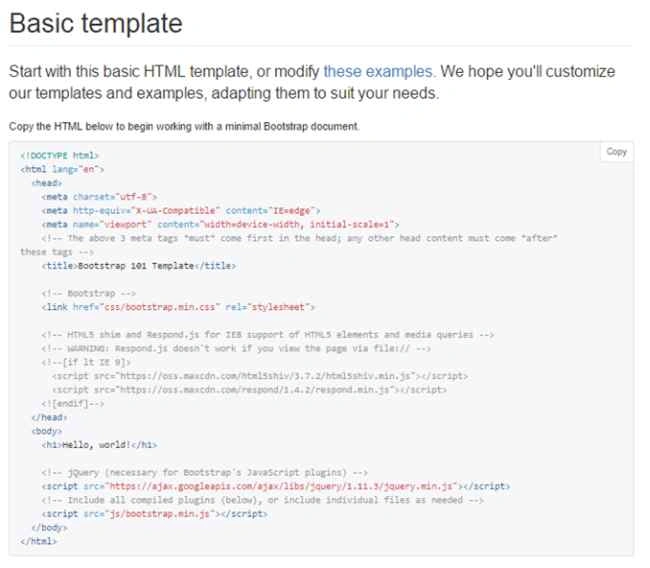Viewport: 650px width, 568px height.
Task: Click the js/bootstrap.min.js script line
Action: click(154, 514)
